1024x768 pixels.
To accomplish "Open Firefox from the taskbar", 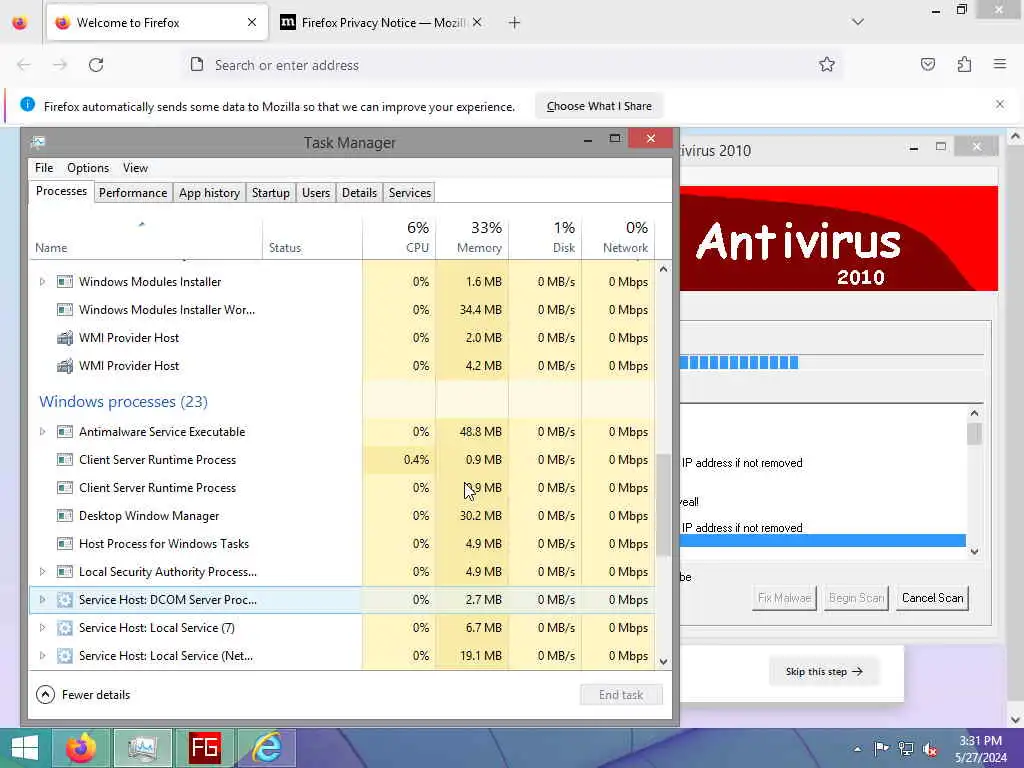I will 81,748.
